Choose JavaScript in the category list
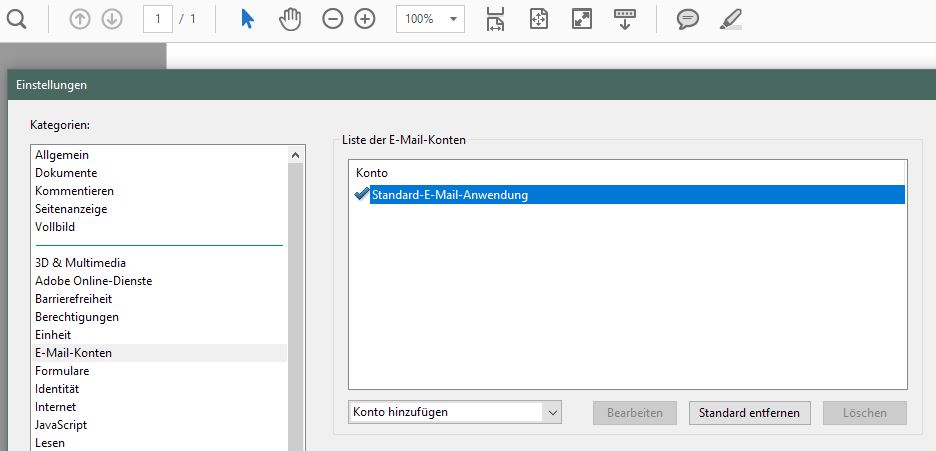Image resolution: width=936 pixels, height=451 pixels. point(62,425)
